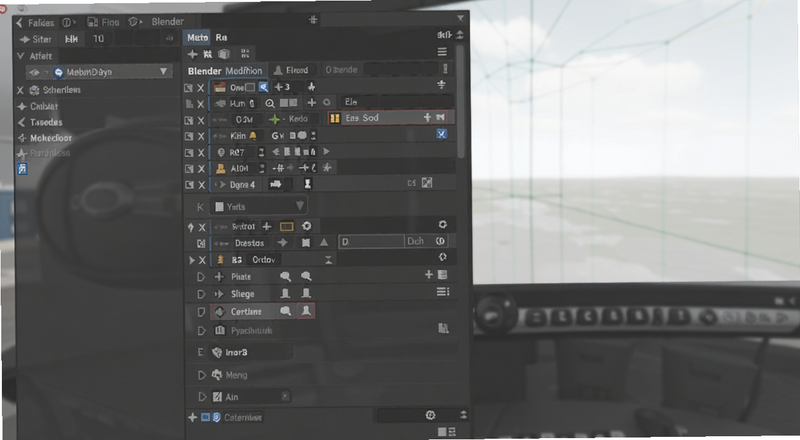Expand the Meng row
800x440 pixels.
(x=202, y=375)
